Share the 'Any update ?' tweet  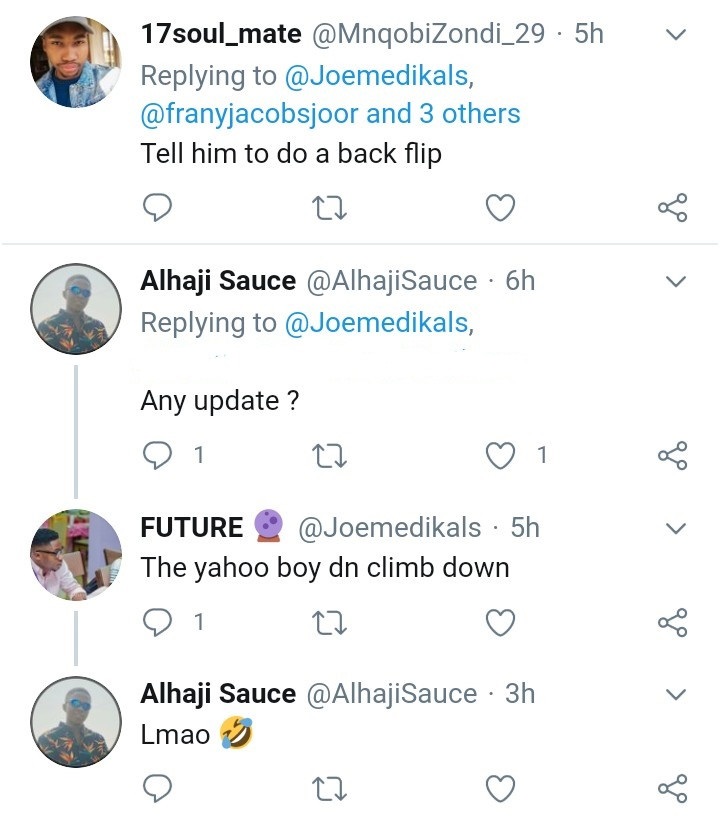[672, 455]
